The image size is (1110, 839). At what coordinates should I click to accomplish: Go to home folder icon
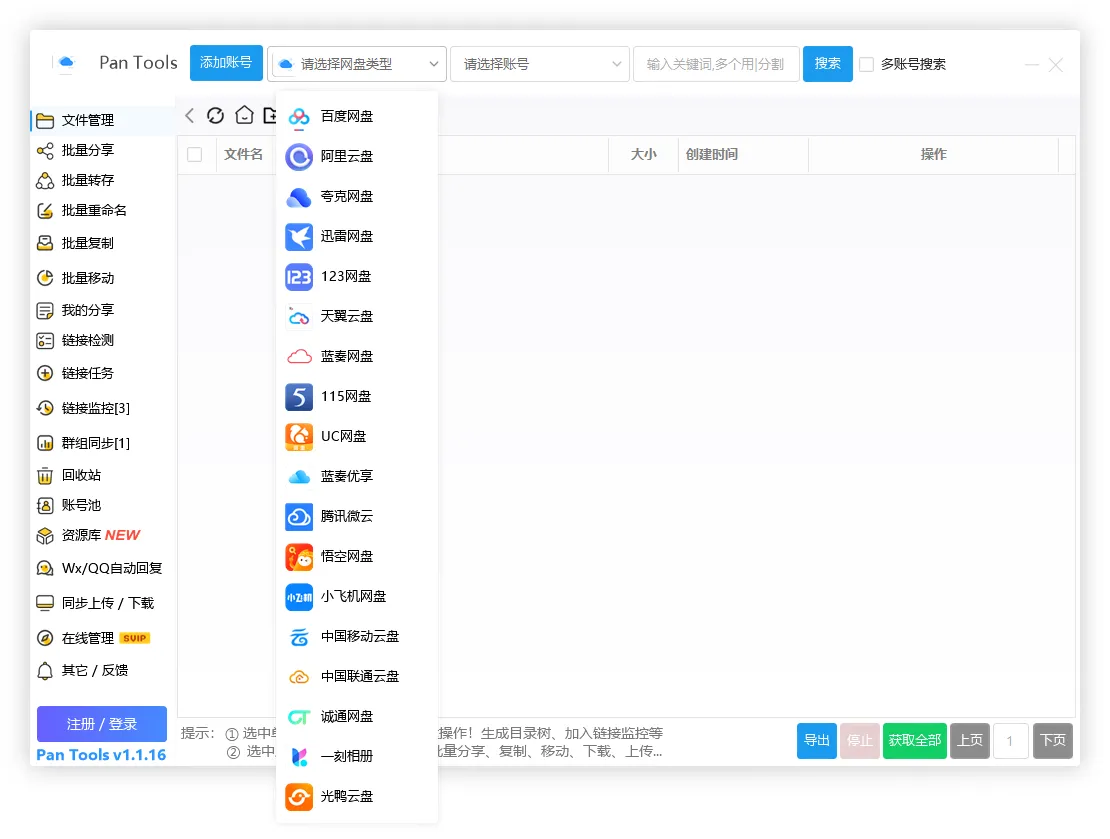244,115
